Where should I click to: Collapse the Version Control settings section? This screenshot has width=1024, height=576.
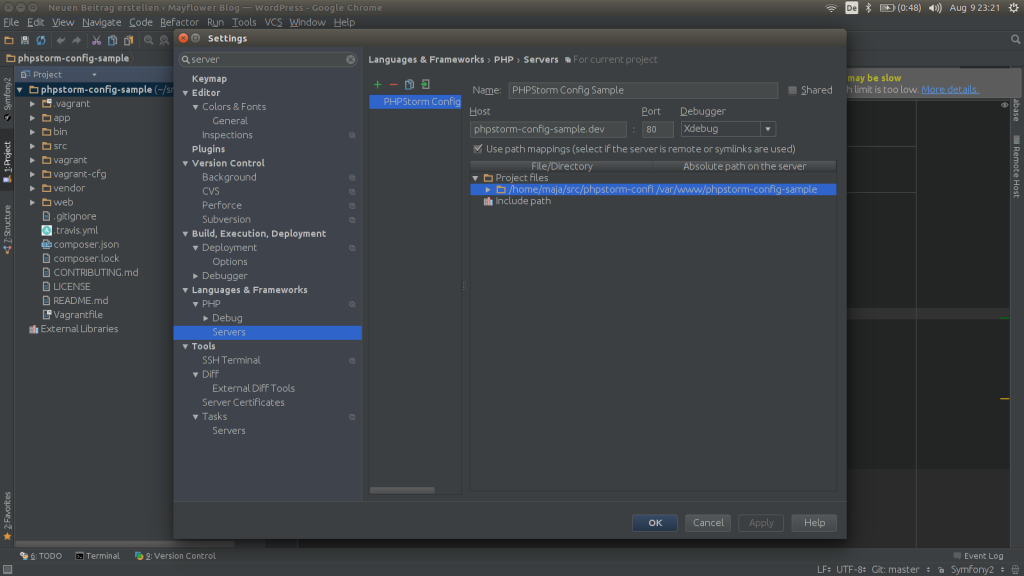click(185, 163)
